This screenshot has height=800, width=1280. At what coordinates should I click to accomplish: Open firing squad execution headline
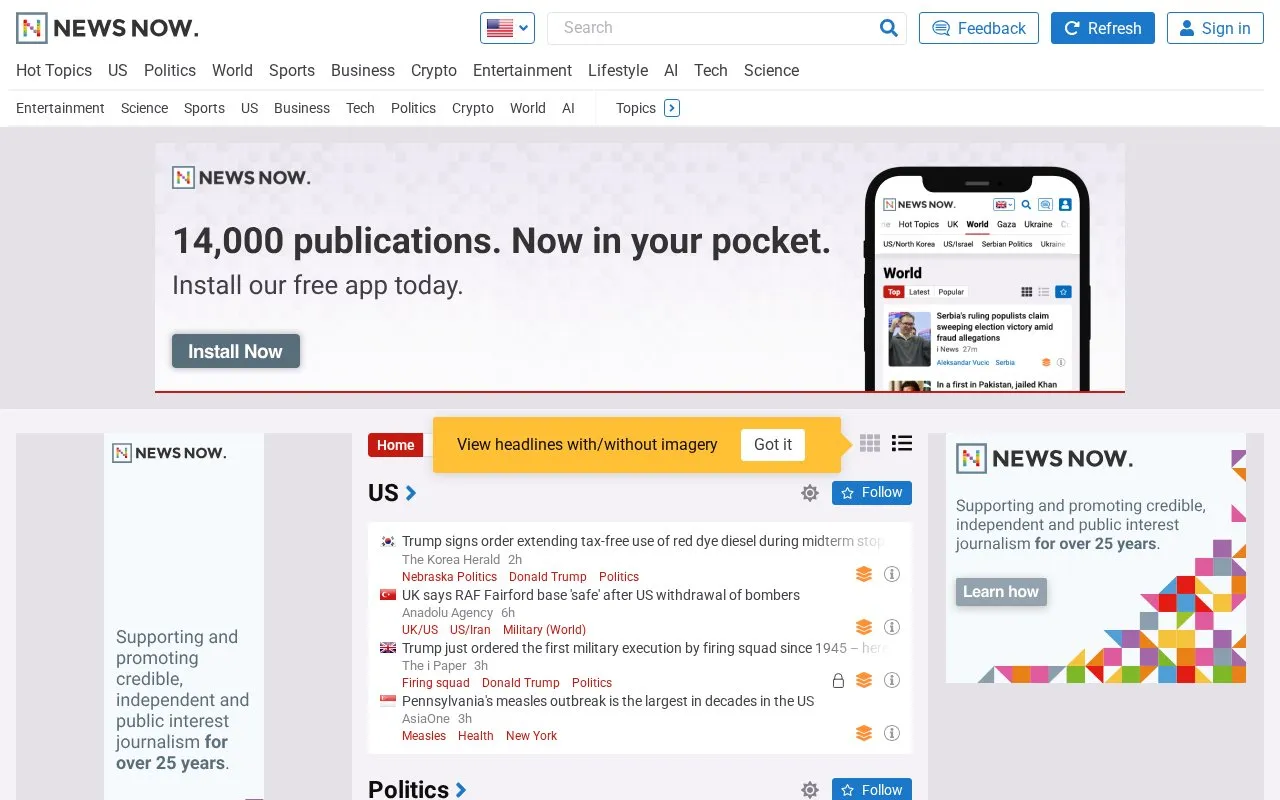coord(643,648)
